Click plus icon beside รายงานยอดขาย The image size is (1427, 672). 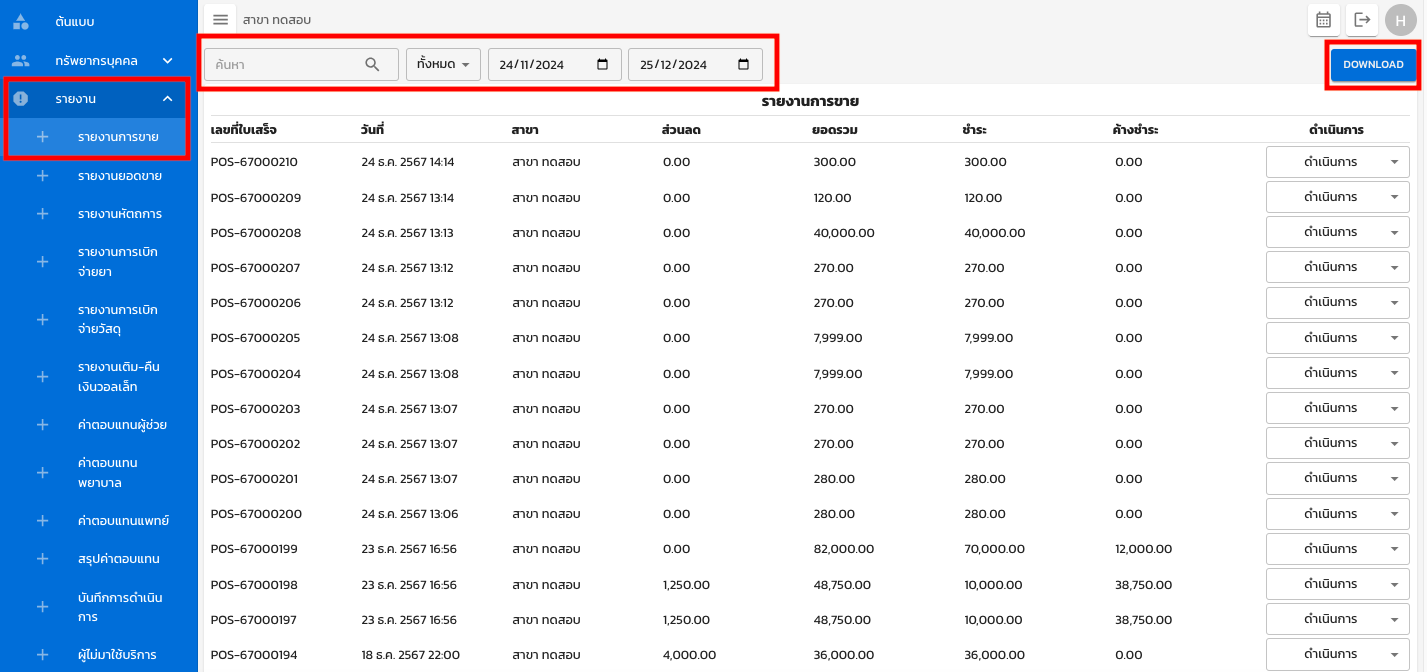[x=42, y=176]
